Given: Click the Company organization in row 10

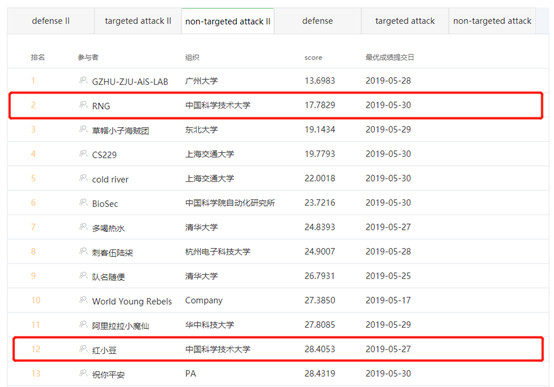Looking at the screenshot, I should [x=204, y=301].
